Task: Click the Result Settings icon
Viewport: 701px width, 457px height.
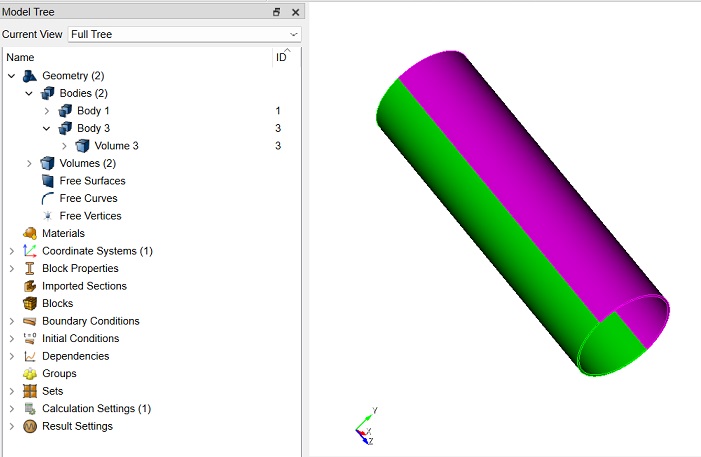Action: point(30,427)
